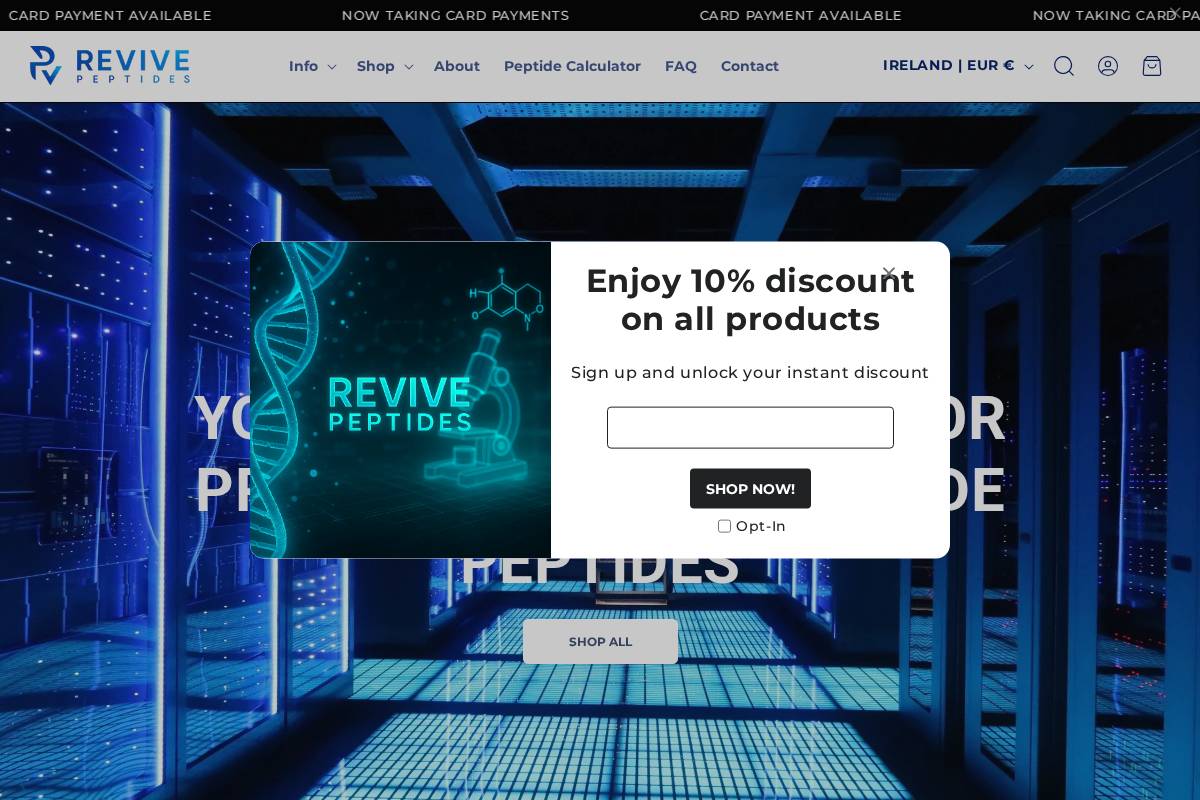Dismiss the announcement bar close icon
The height and width of the screenshot is (800, 1200).
click(1174, 12)
